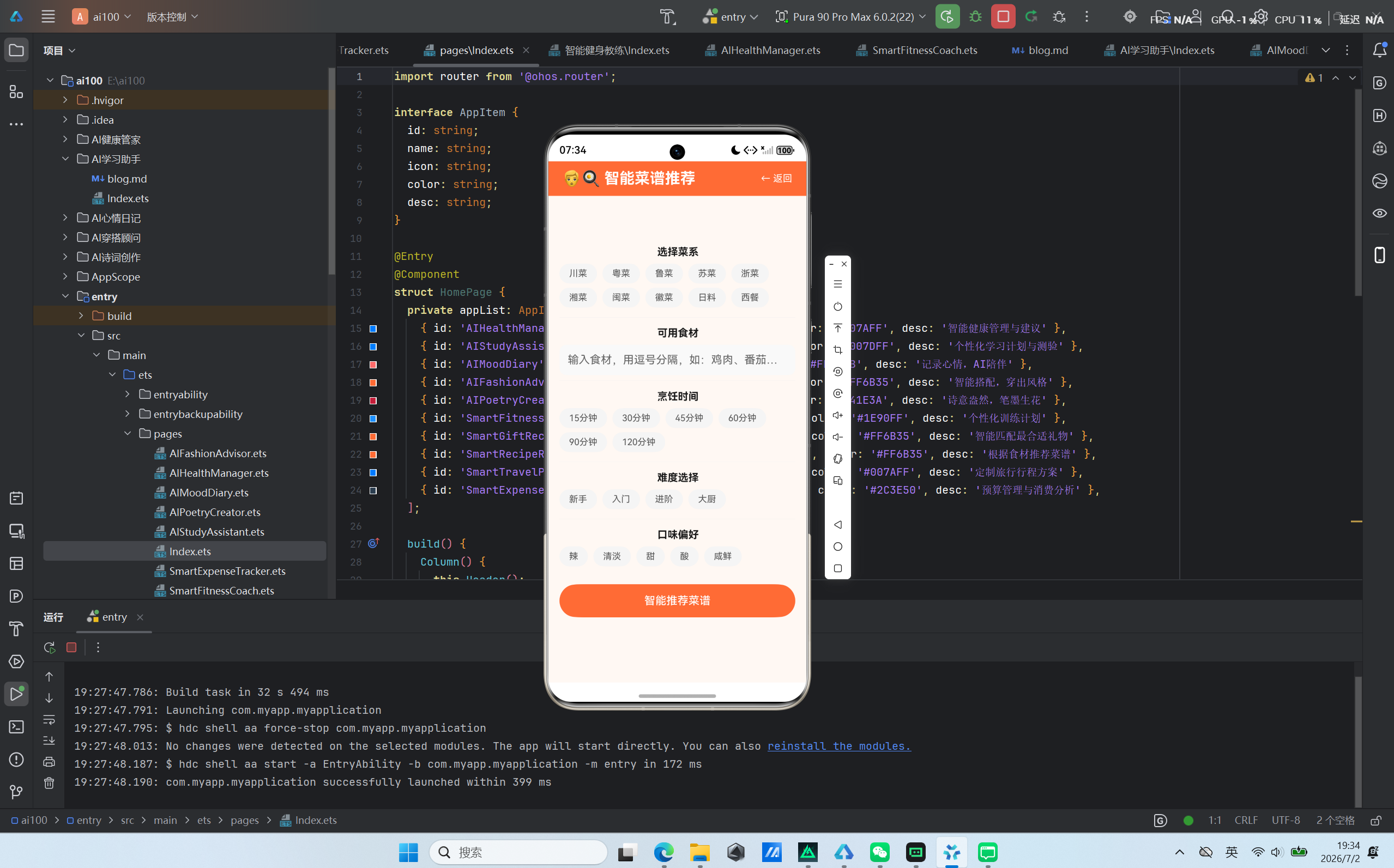Image resolution: width=1394 pixels, height=868 pixels.
Task: Click the green debug bug icon
Action: 975,17
